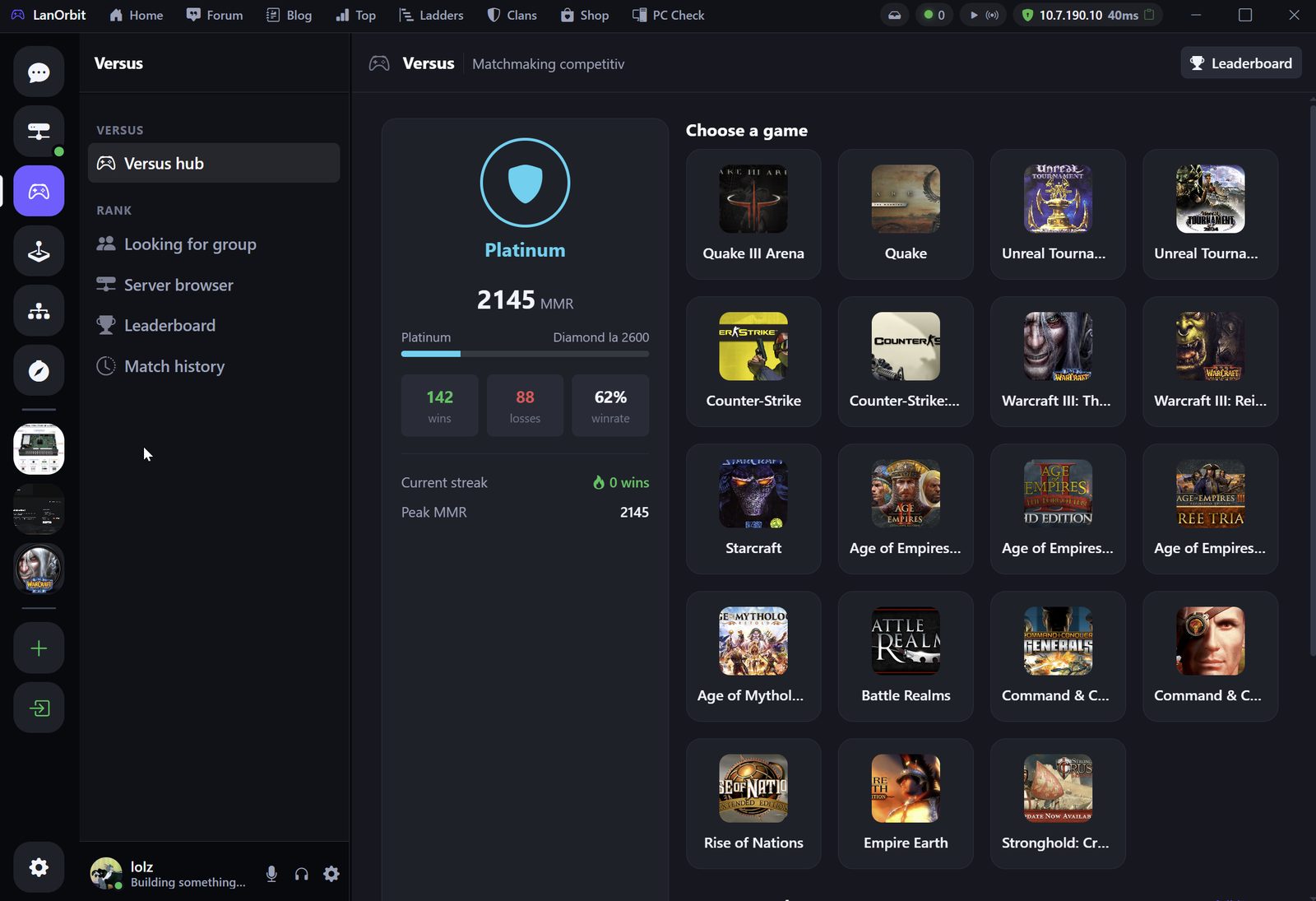
Task: Open the Ladders menu in top bar
Action: tap(431, 15)
